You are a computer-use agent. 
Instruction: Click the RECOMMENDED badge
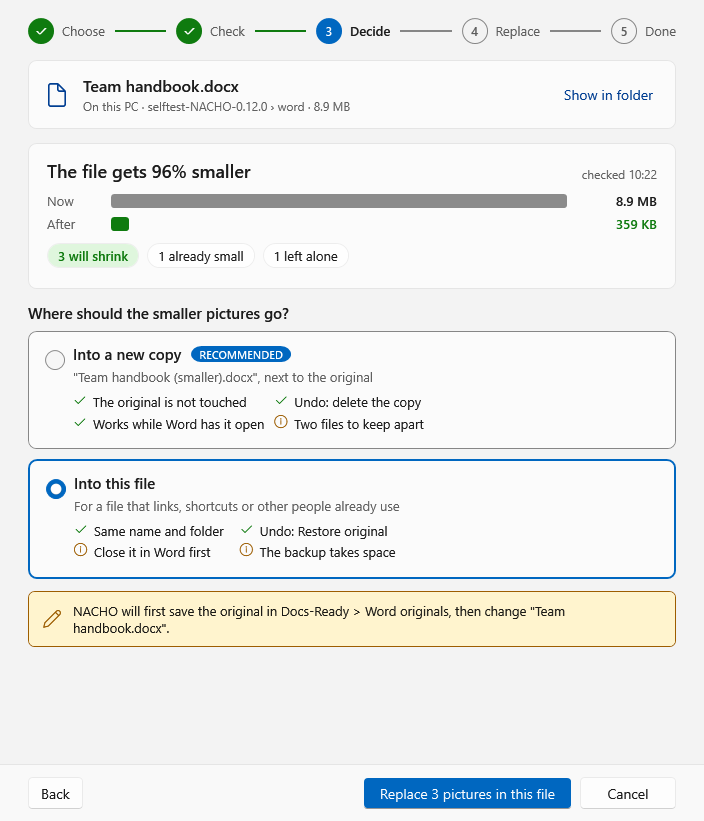click(241, 354)
